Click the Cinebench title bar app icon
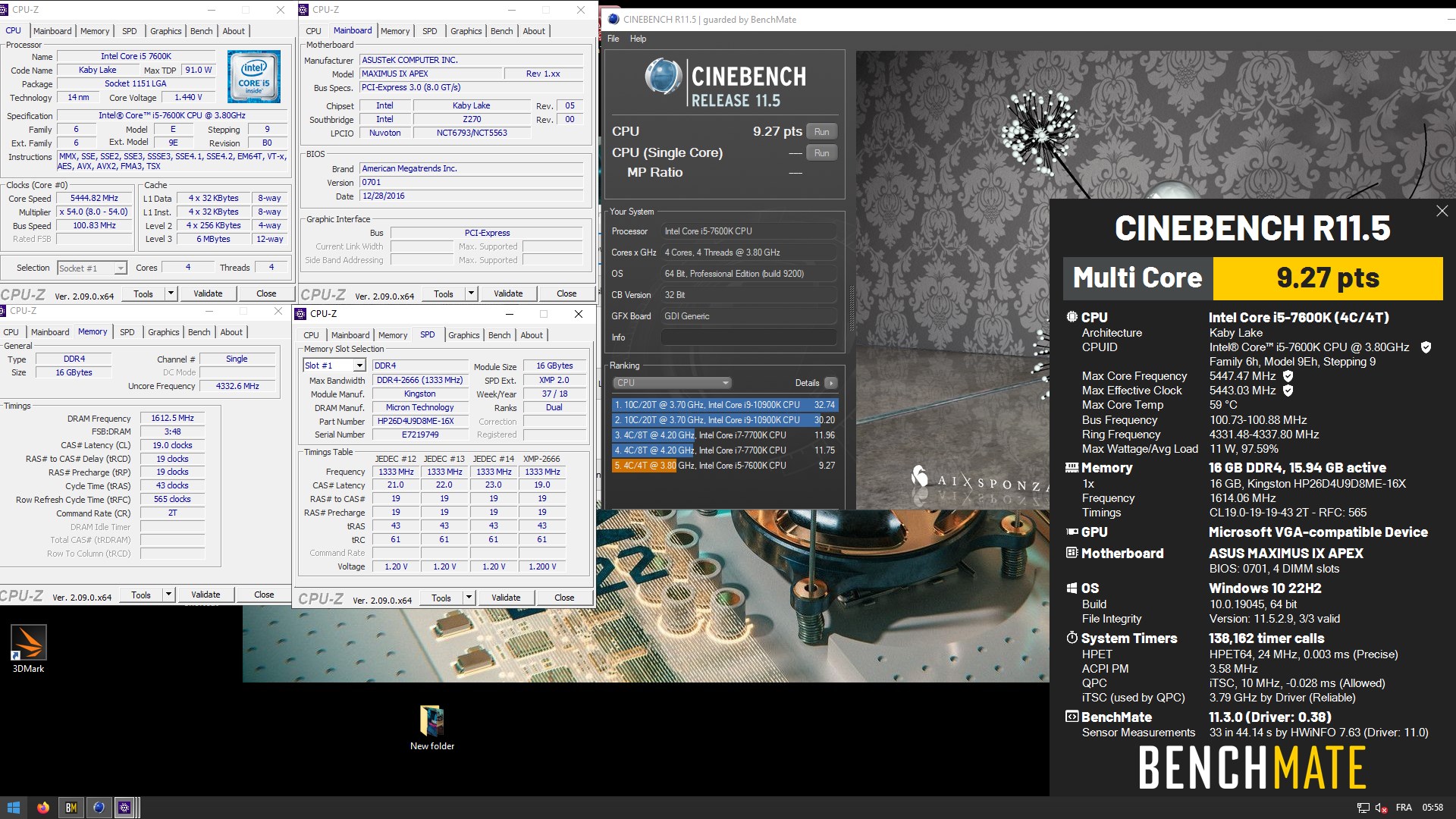The image size is (1456, 819). (613, 20)
